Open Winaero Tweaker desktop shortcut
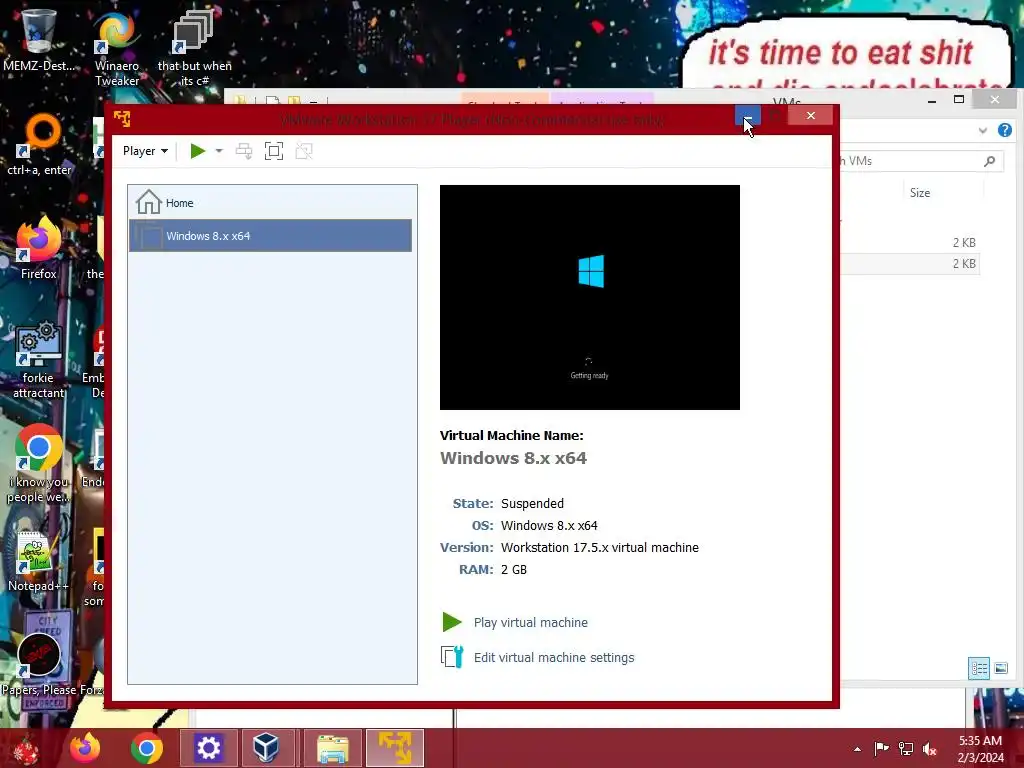The image size is (1024, 768). point(116,47)
